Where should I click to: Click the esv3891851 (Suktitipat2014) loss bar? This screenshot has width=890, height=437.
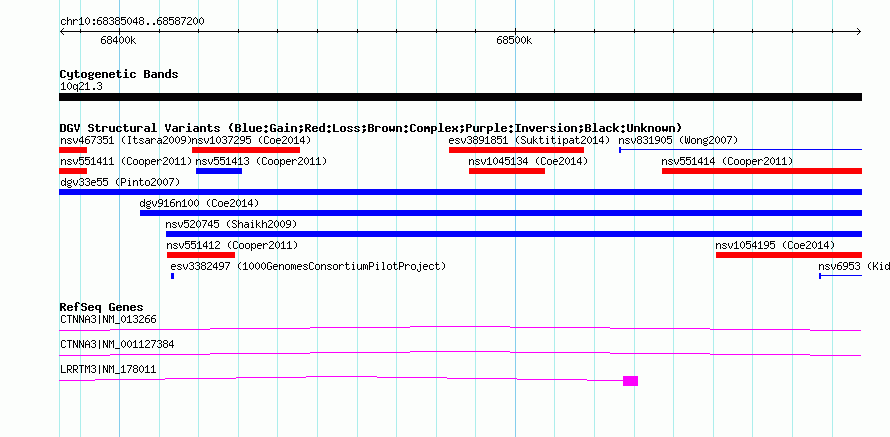pyautogui.click(x=516, y=150)
